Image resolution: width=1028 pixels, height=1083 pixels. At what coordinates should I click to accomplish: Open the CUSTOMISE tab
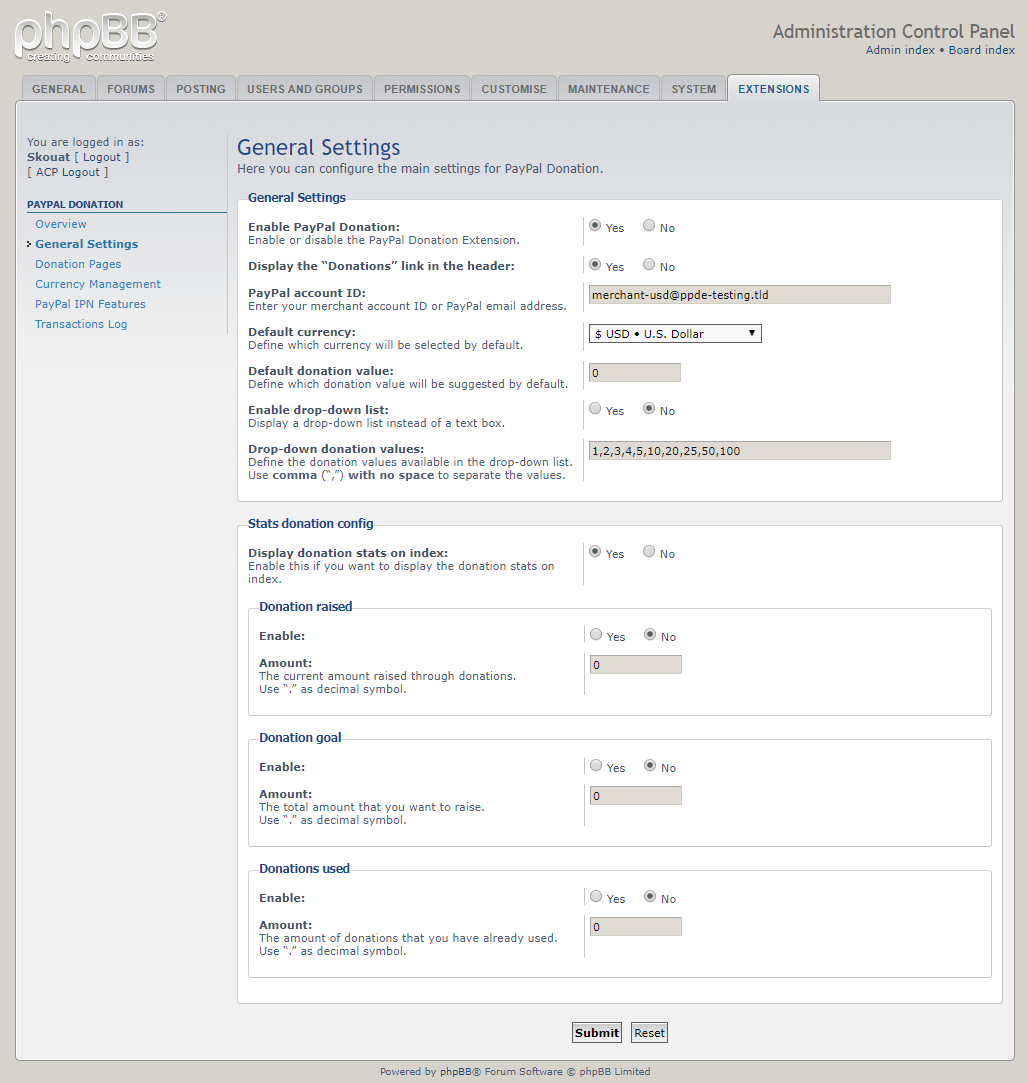[x=513, y=88]
